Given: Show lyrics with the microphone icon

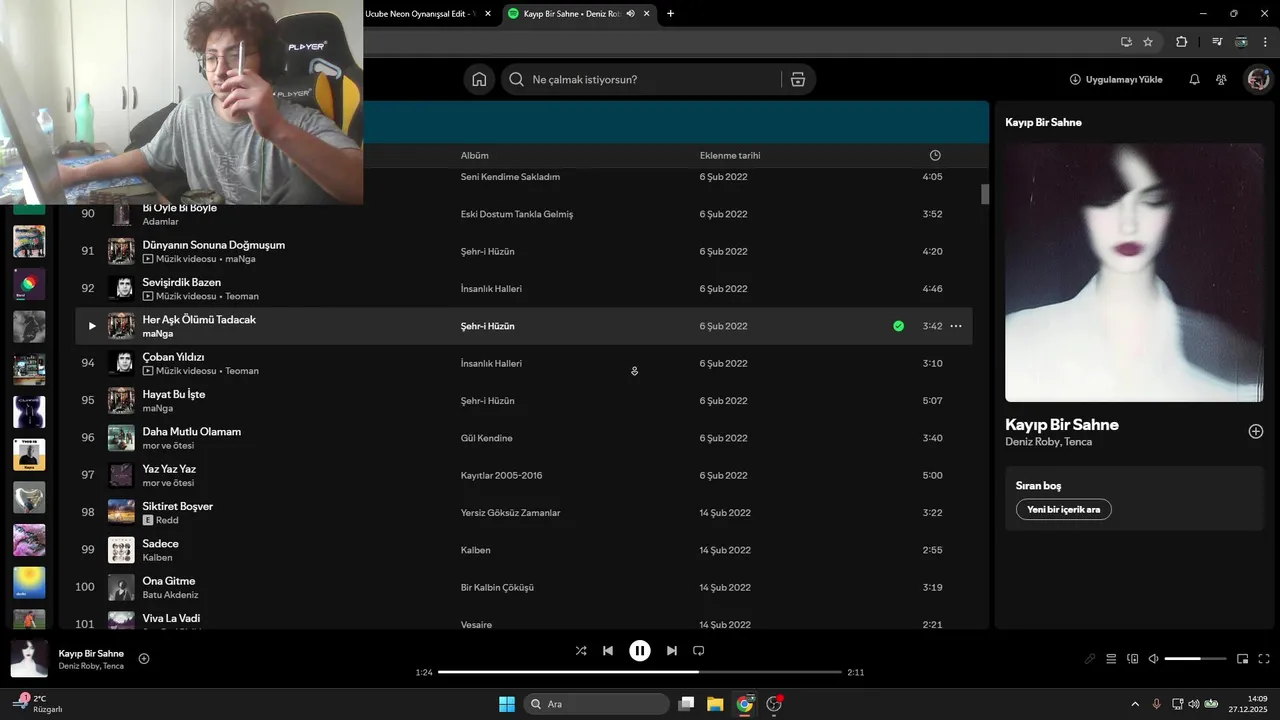Looking at the screenshot, I should point(1090,659).
